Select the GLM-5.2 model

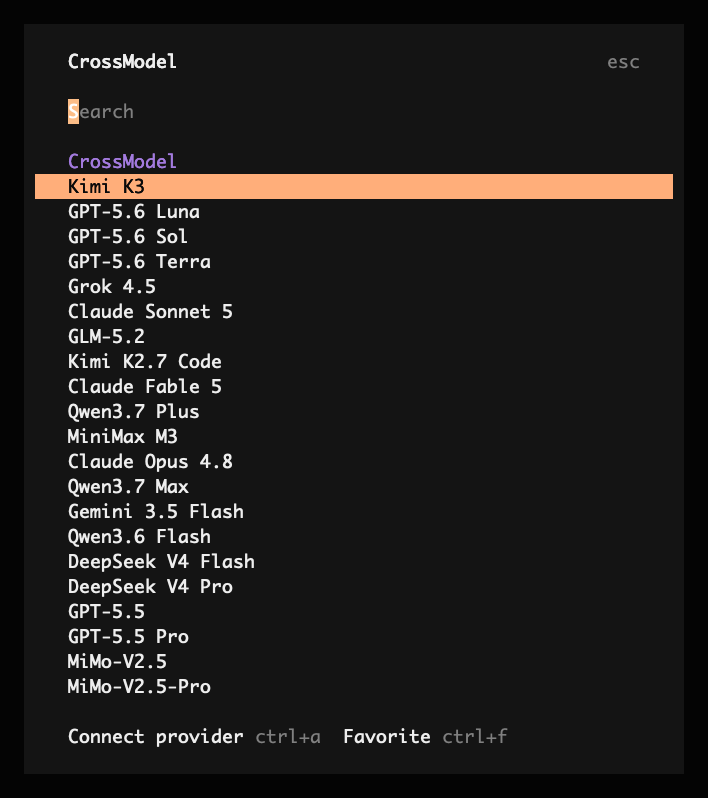354,336
